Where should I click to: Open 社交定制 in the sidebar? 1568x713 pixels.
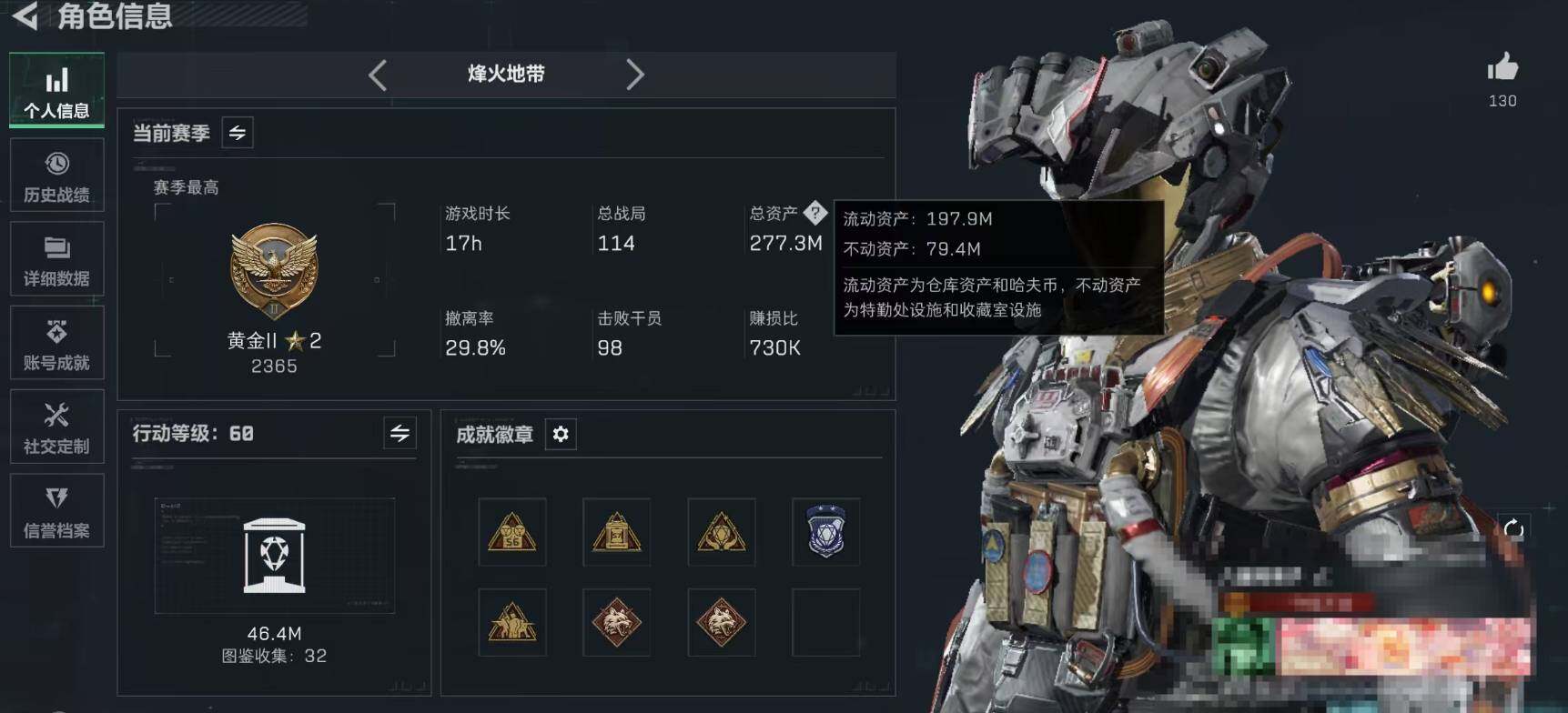click(56, 427)
